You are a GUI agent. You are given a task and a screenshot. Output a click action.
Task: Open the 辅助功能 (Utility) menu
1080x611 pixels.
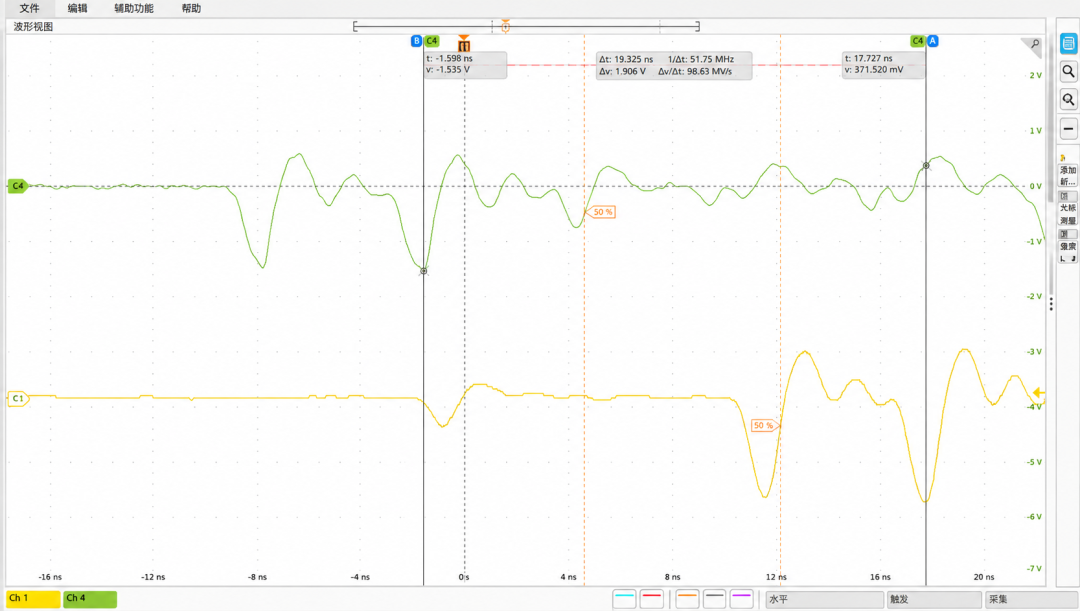134,8
